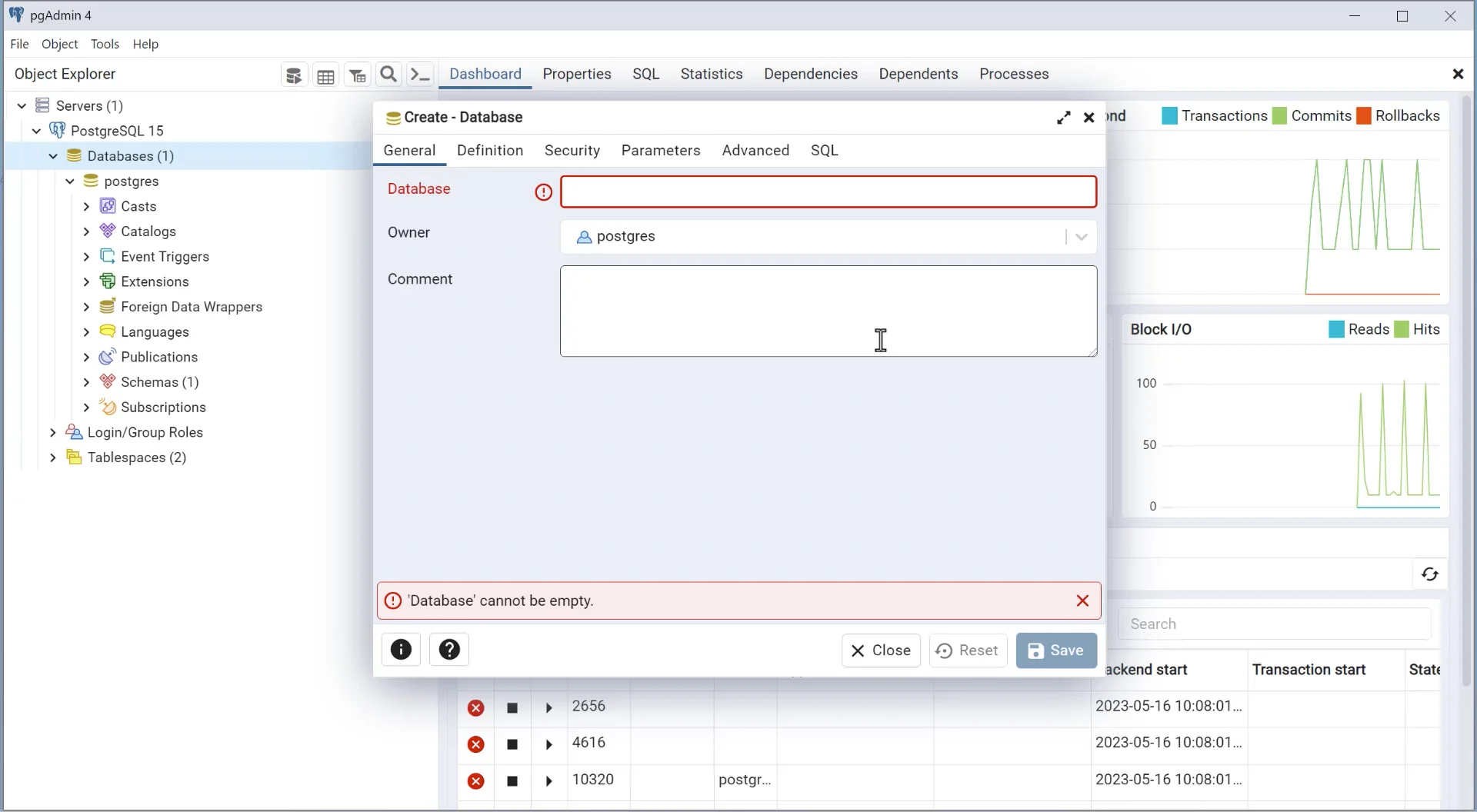Click the info icon in the dialog footer
The width and height of the screenshot is (1477, 812).
click(401, 650)
